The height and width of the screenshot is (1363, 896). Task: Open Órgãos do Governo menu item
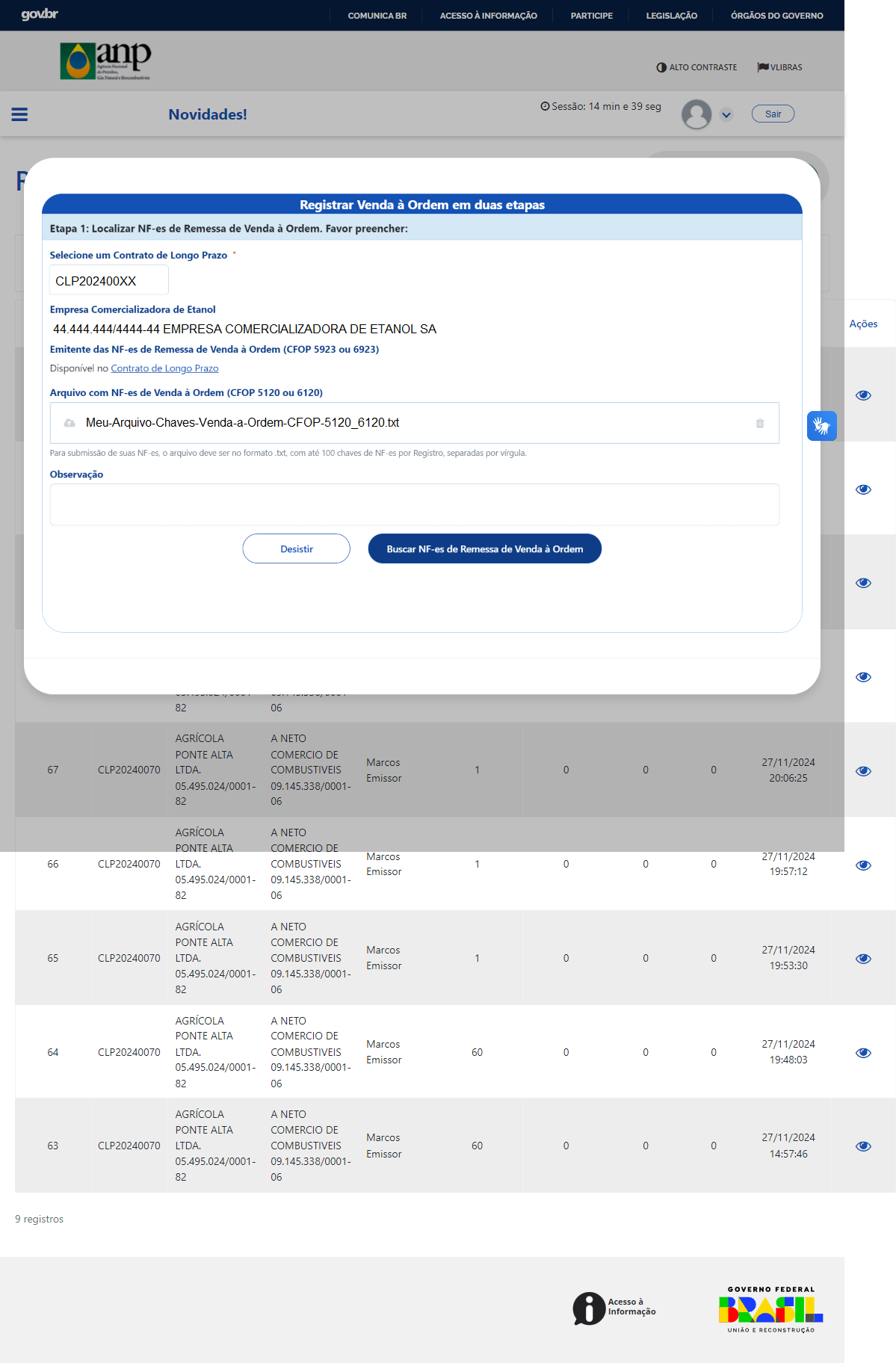777,16
